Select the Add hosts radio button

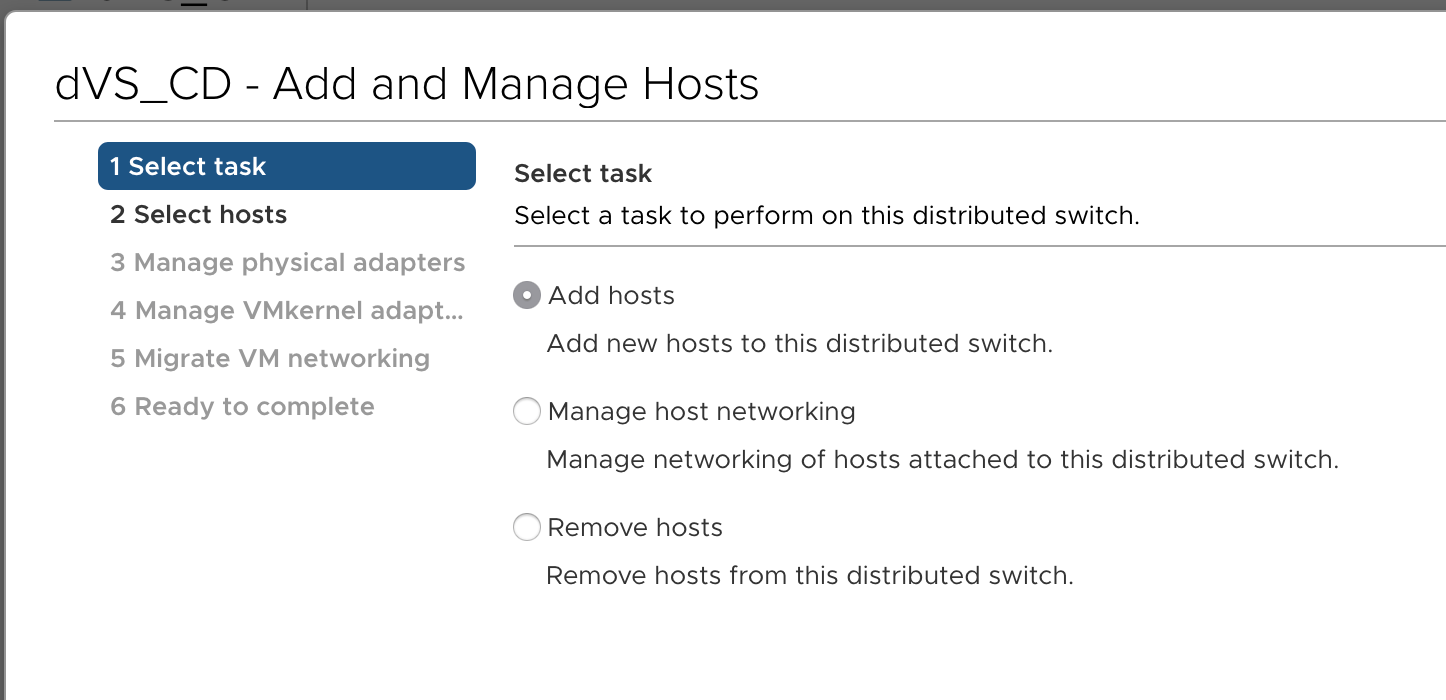tap(527, 296)
